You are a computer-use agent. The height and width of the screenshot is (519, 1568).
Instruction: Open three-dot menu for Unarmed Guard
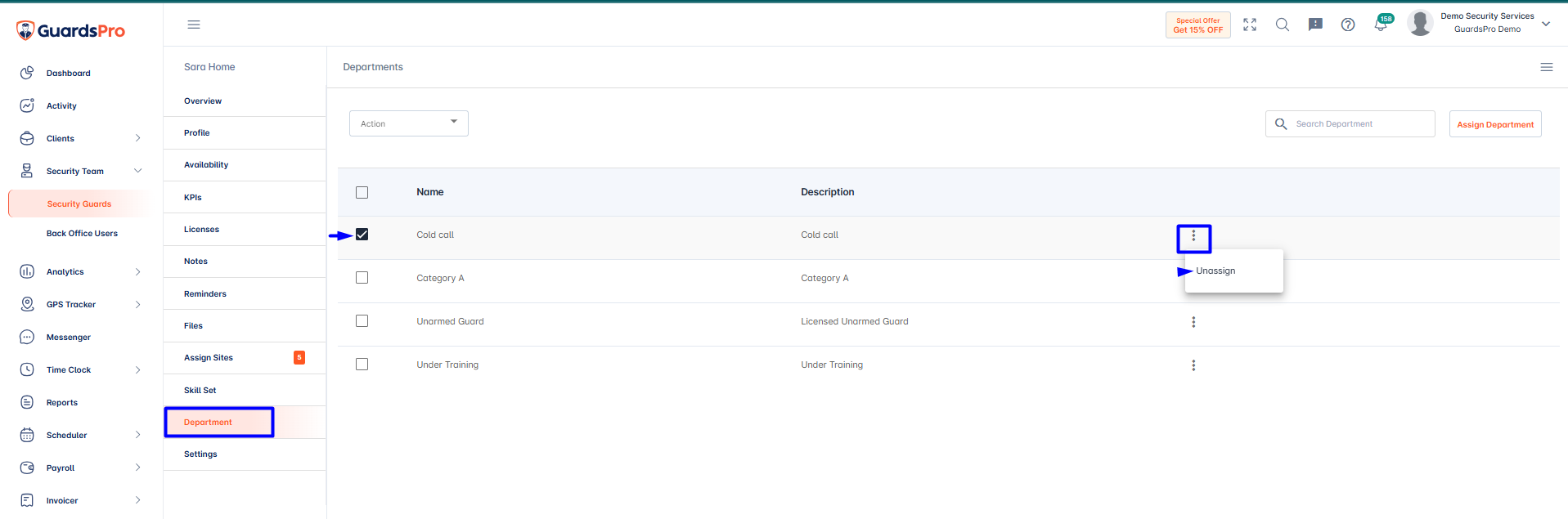(1193, 322)
